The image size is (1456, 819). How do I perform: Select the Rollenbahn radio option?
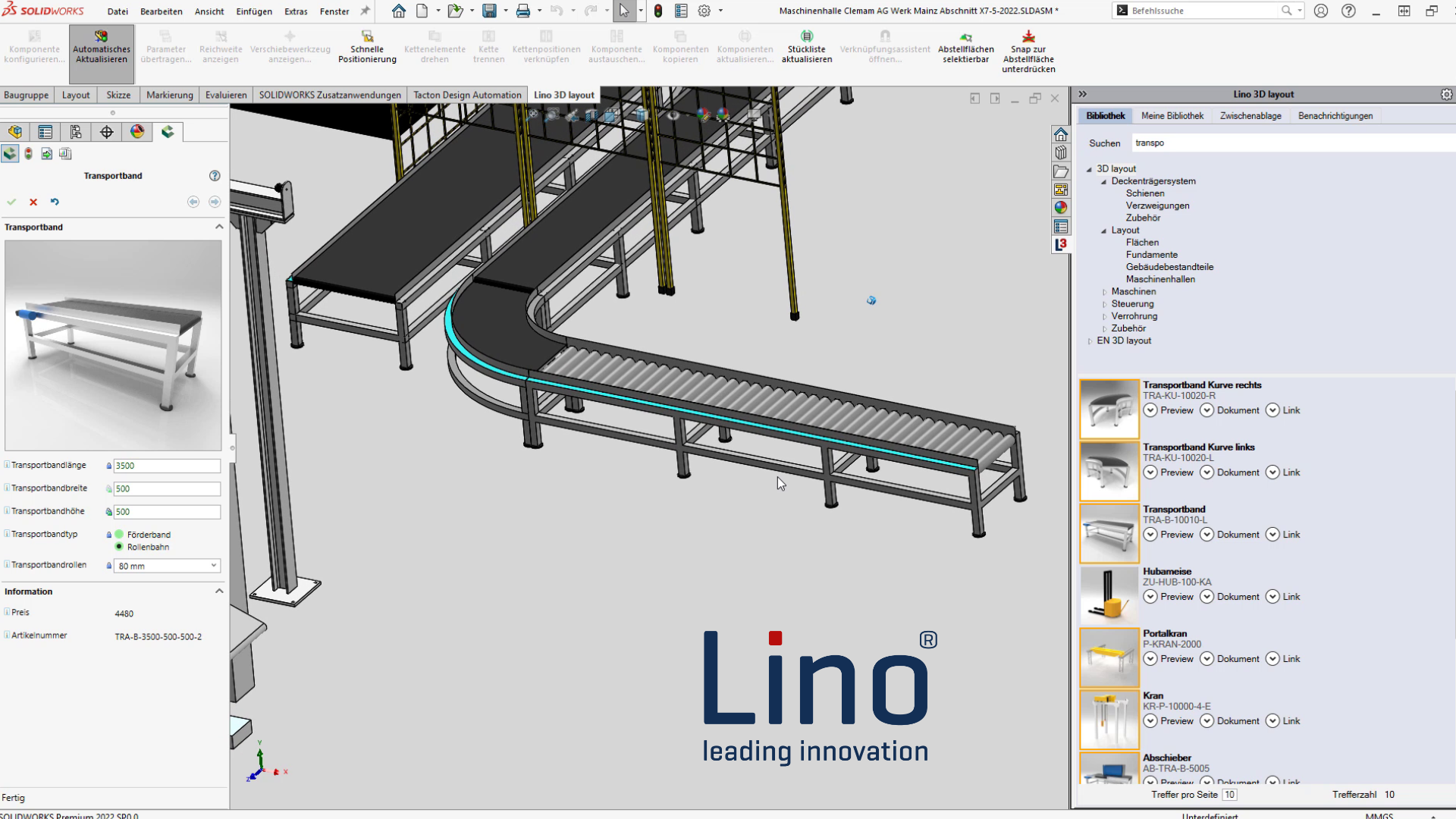(x=120, y=547)
